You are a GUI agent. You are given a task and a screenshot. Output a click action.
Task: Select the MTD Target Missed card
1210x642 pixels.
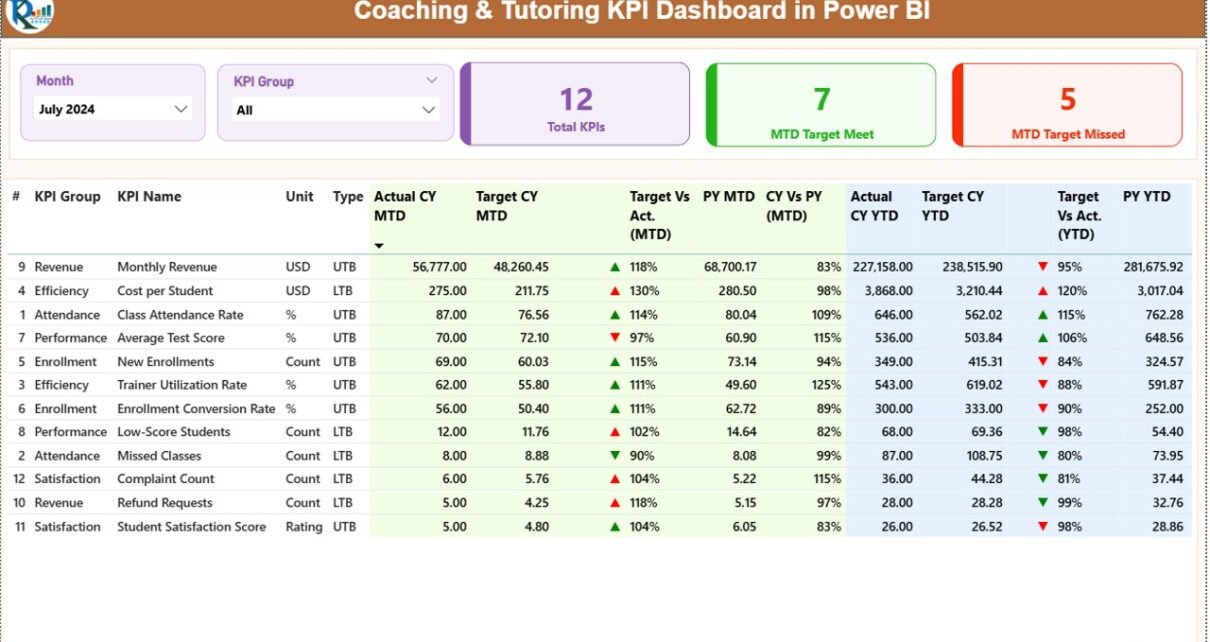[x=1067, y=105]
